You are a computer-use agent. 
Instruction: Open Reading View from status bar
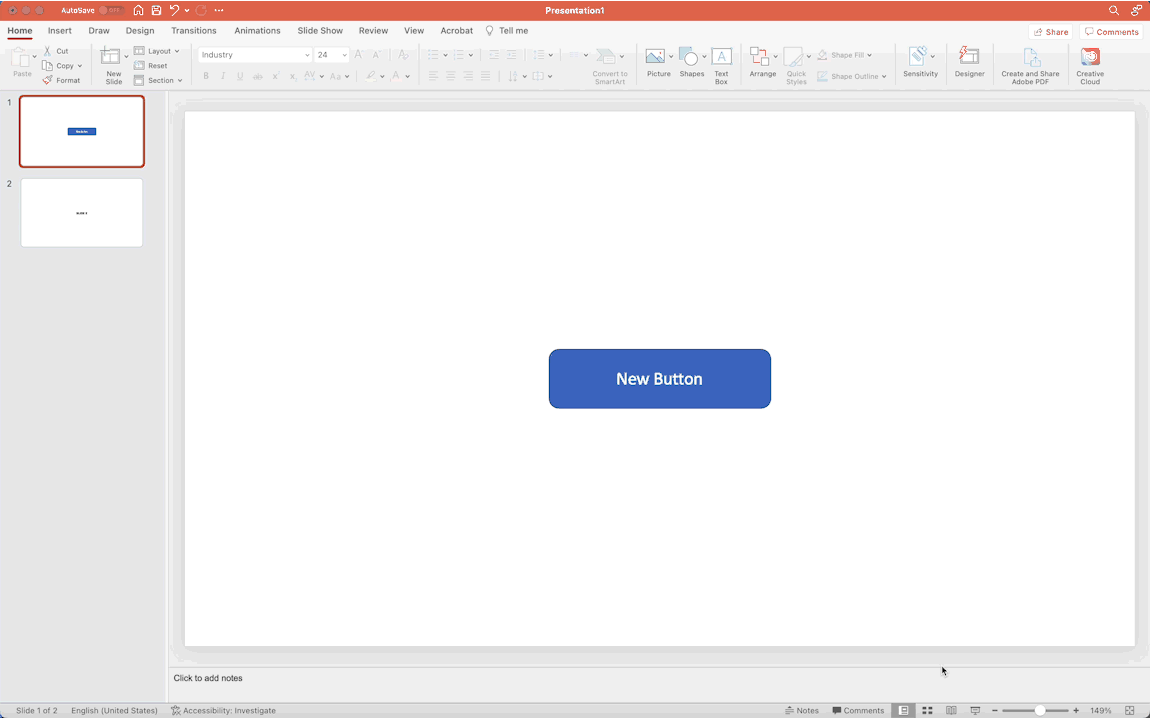click(x=951, y=710)
